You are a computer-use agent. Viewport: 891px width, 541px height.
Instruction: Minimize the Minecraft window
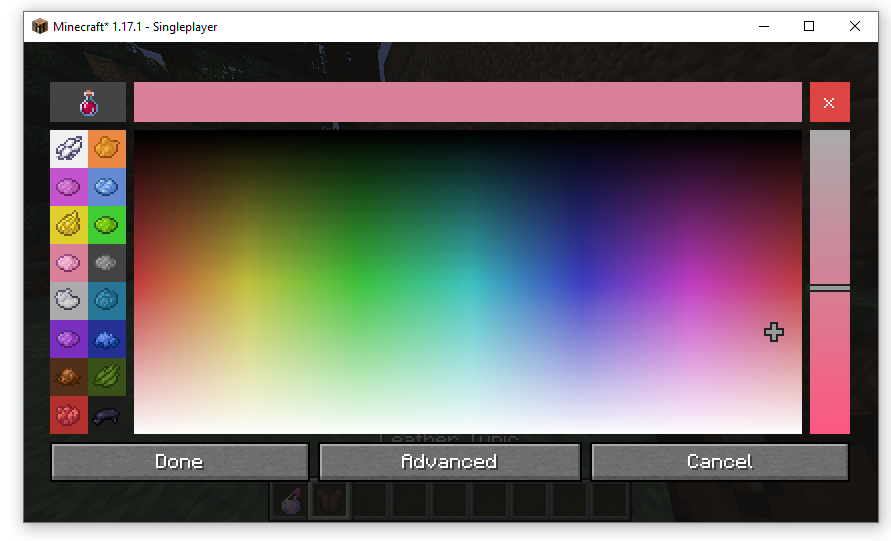764,26
